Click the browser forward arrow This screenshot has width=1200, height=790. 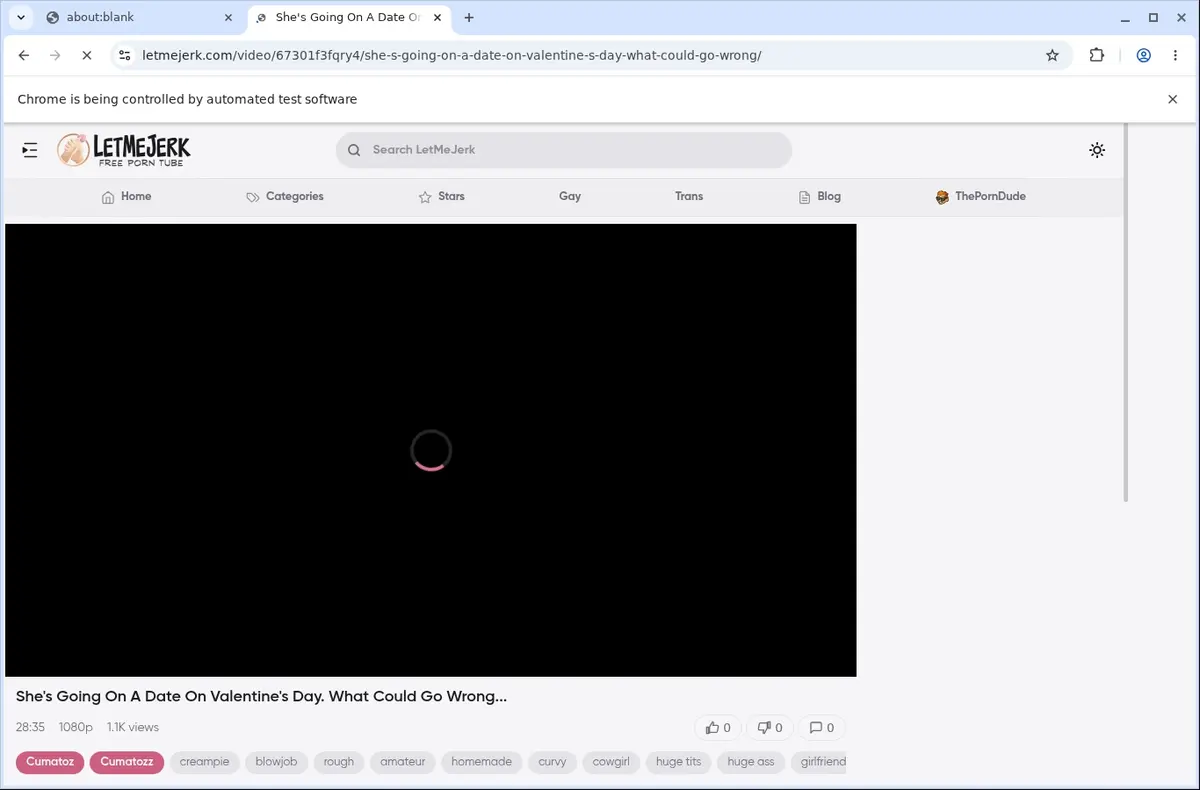tap(55, 55)
